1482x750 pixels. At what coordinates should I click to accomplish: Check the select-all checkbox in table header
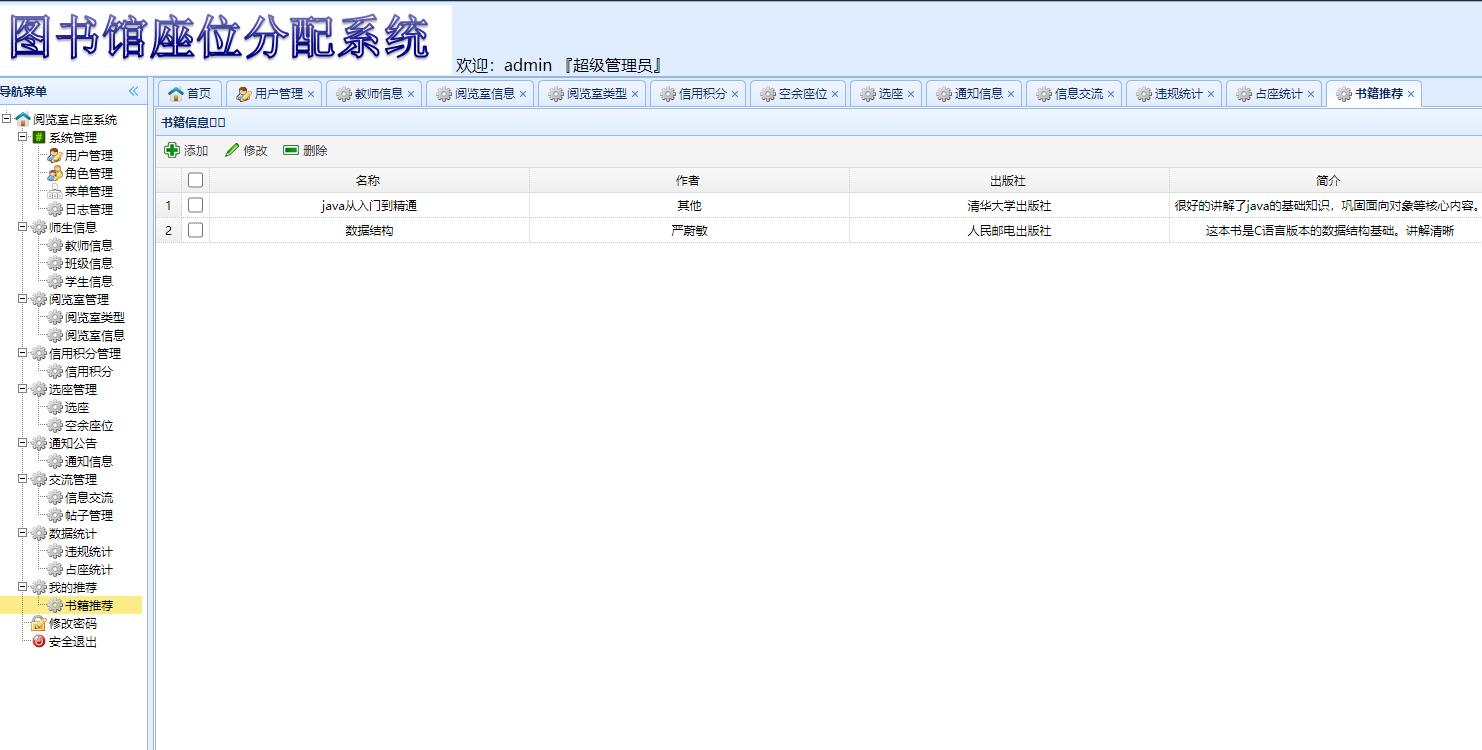pos(195,180)
